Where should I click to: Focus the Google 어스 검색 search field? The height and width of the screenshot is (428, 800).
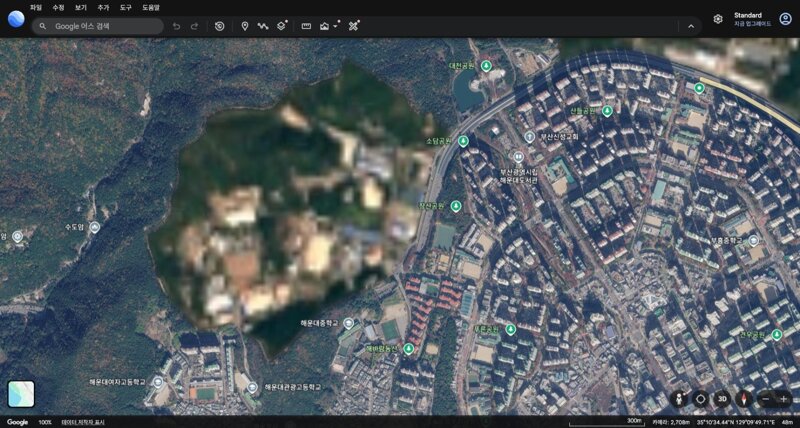pyautogui.click(x=97, y=27)
